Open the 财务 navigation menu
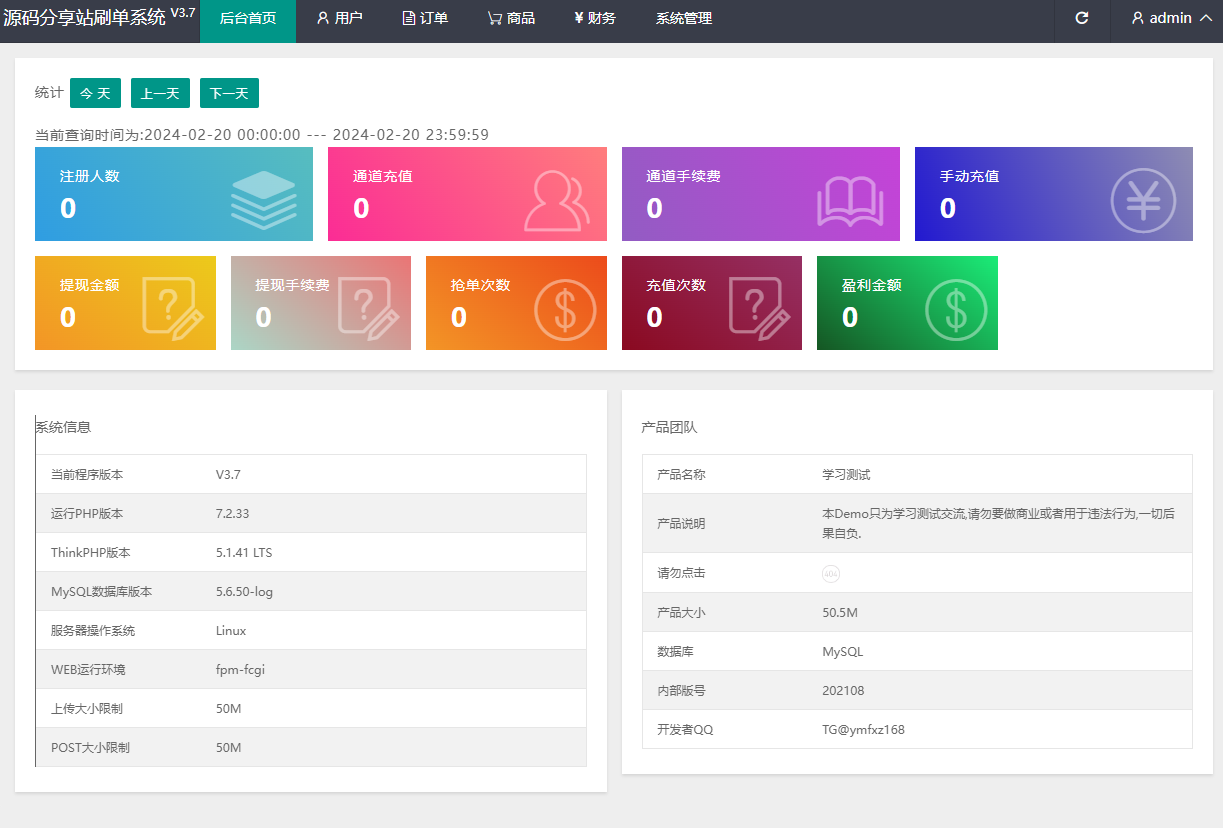This screenshot has height=828, width=1223. coord(595,18)
